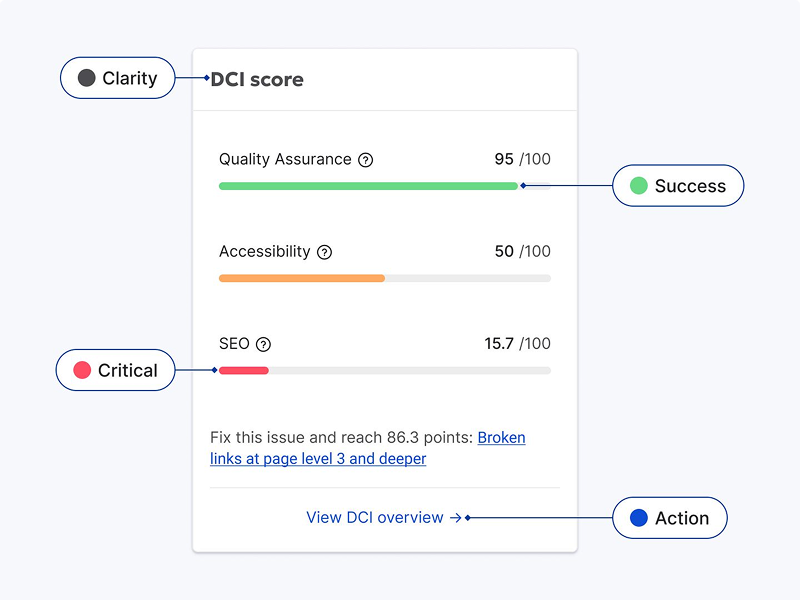Click the Accessibility section label
This screenshot has width=800, height=600.
tap(267, 252)
